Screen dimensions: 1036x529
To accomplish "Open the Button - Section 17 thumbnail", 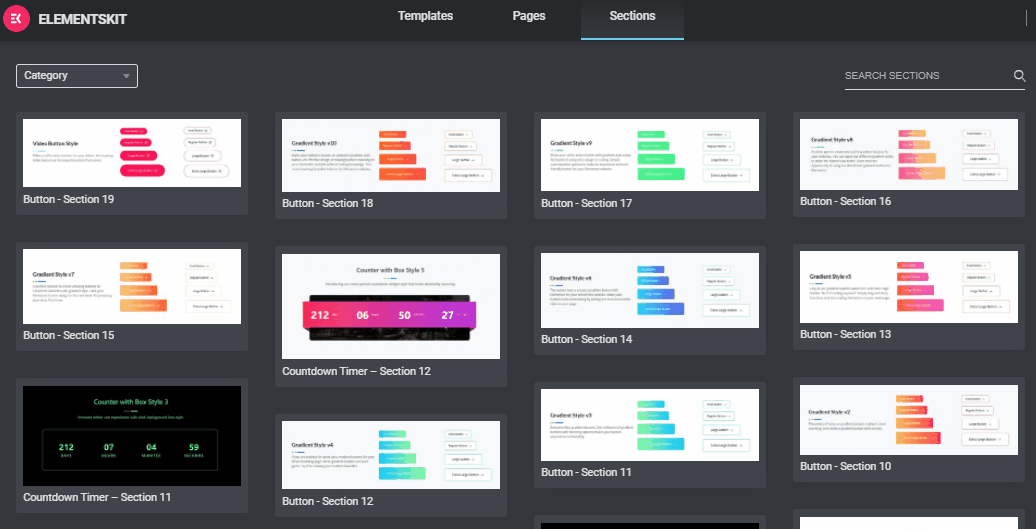I will [x=650, y=155].
